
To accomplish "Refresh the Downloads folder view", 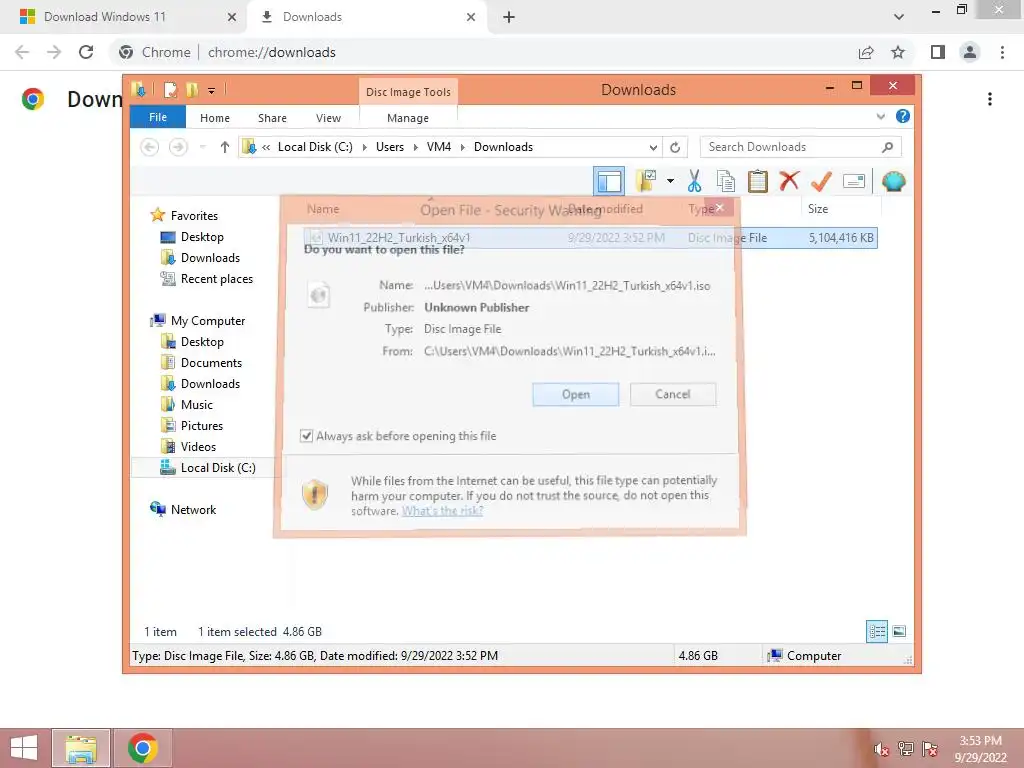I will click(x=675, y=147).
